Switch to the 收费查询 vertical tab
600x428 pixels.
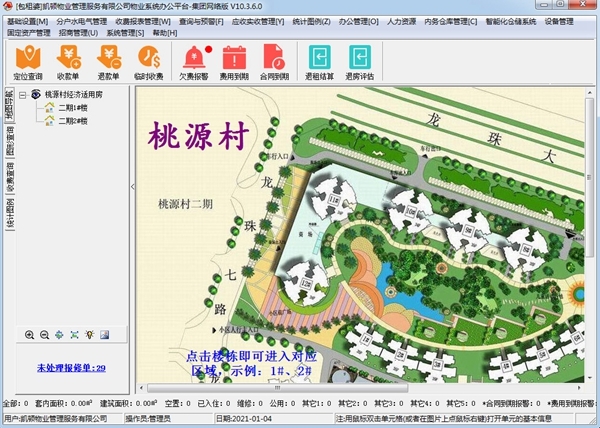[10, 177]
